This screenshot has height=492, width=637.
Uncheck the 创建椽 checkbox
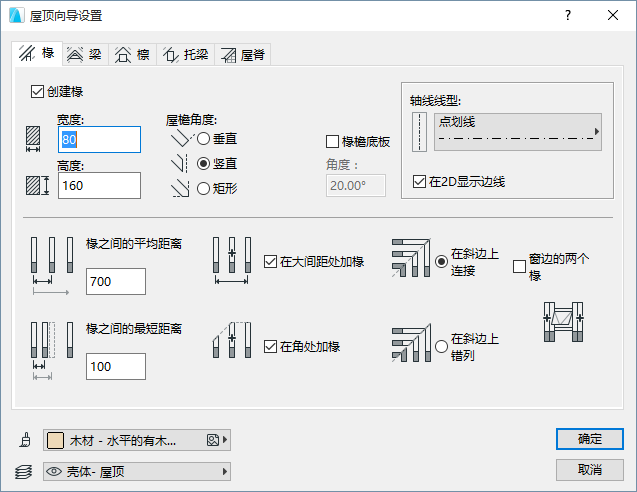coord(39,92)
